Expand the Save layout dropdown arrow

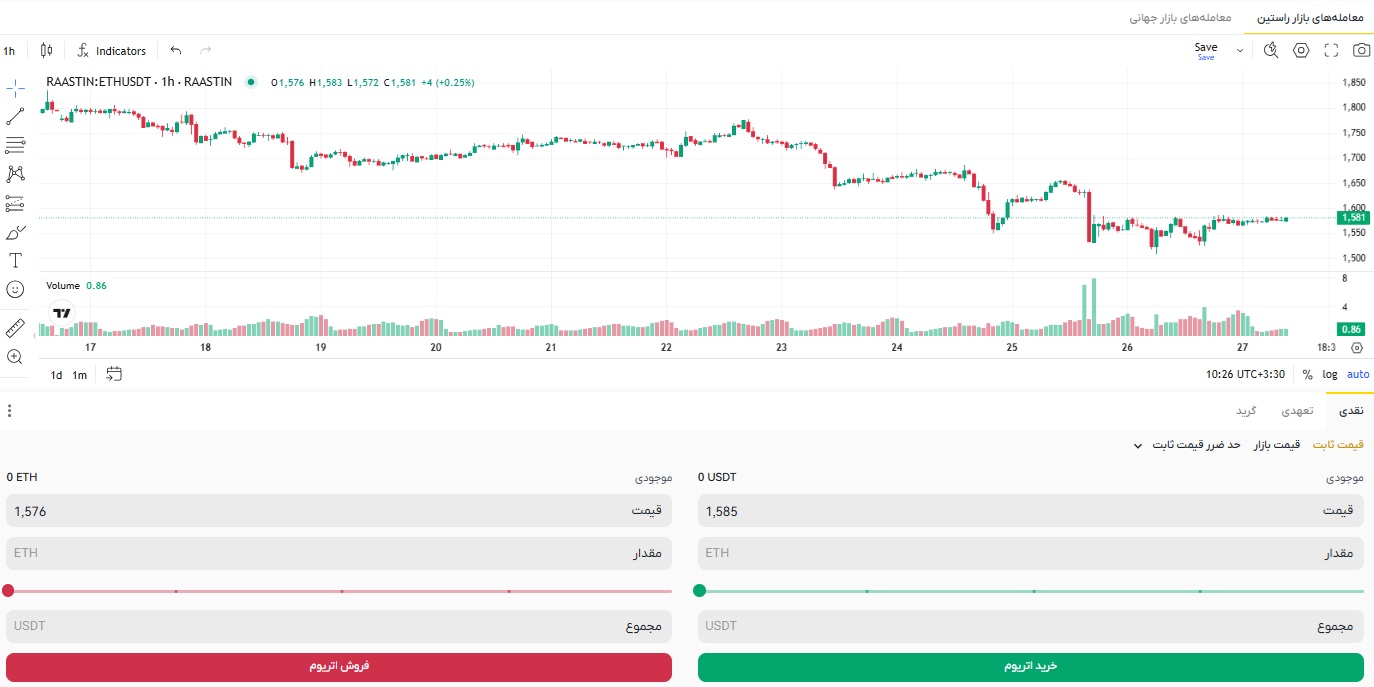tap(1240, 51)
